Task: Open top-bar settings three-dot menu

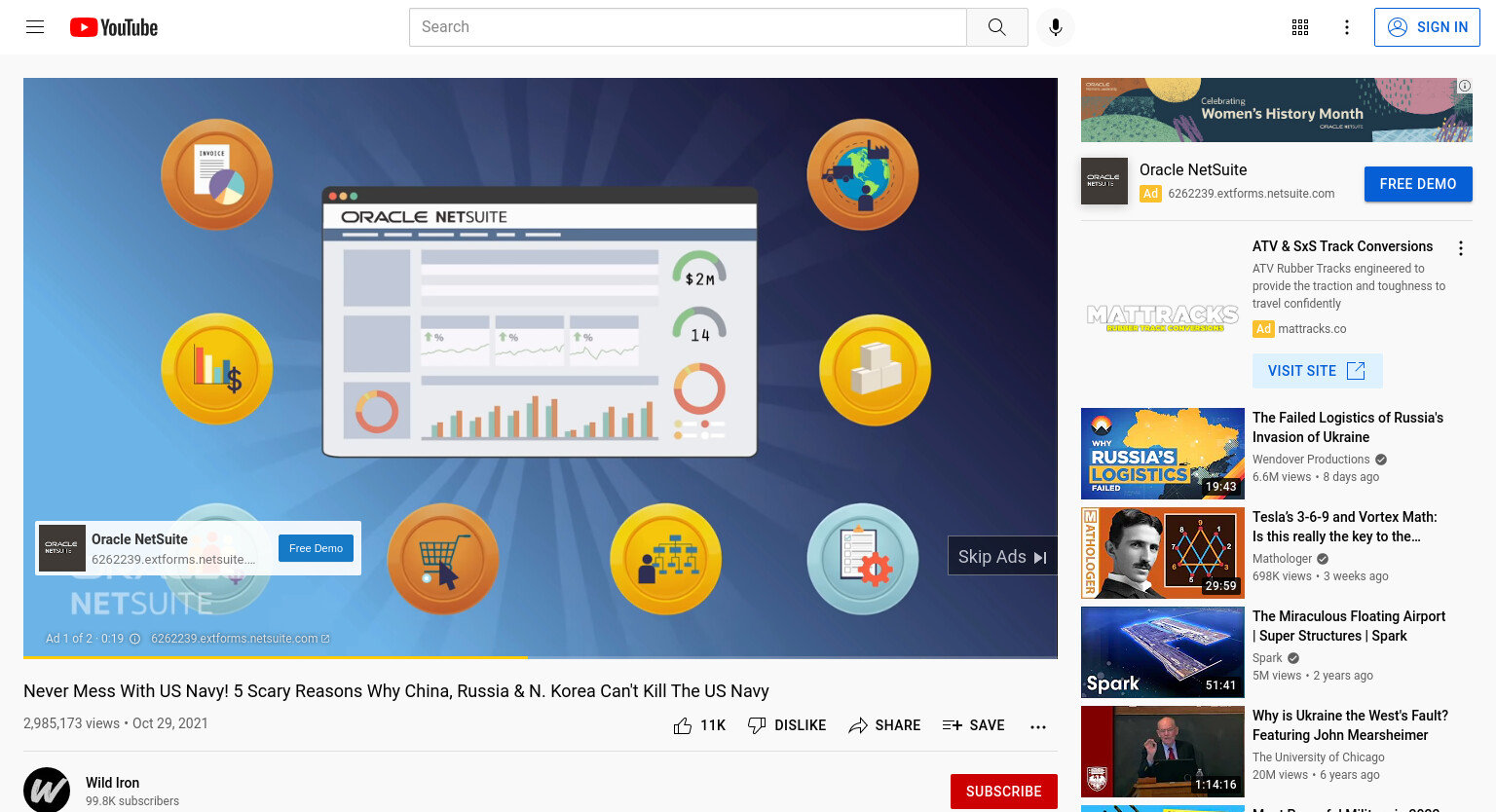Action: [x=1347, y=27]
